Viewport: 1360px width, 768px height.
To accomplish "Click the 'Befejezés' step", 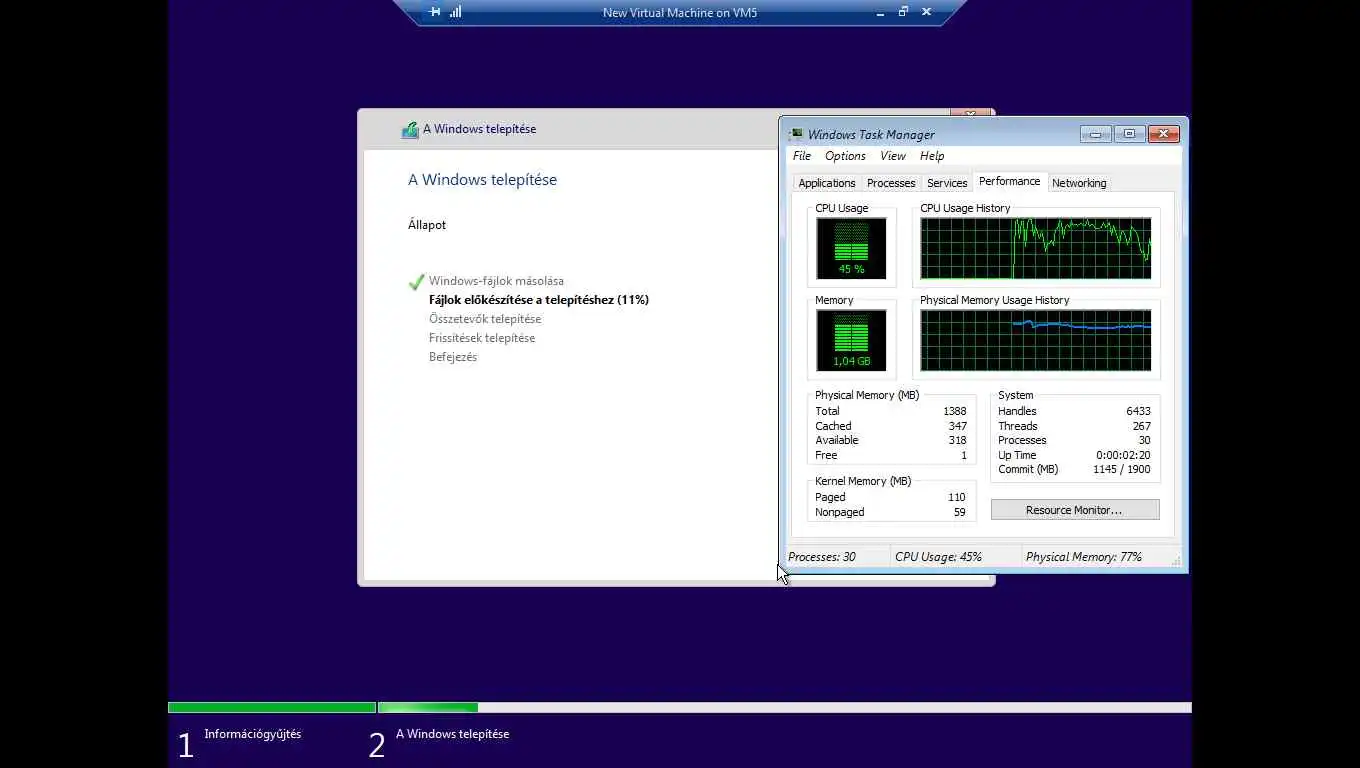I will (453, 357).
